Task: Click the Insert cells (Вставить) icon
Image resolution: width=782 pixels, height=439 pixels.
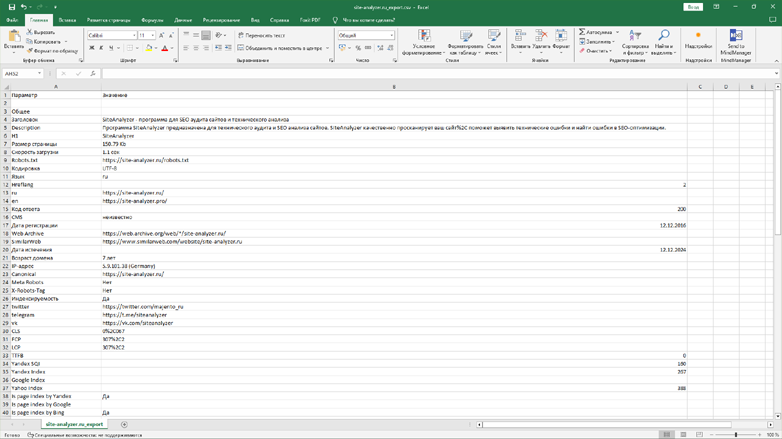Action: (x=520, y=36)
